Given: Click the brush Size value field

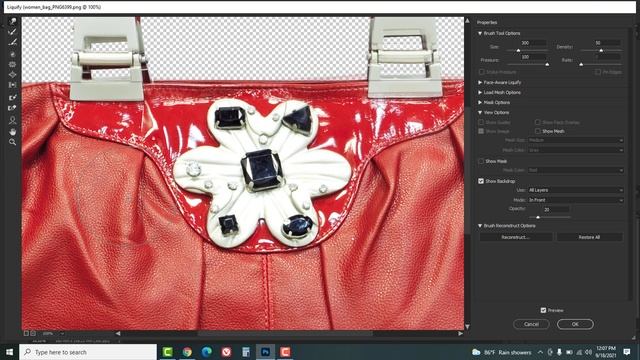Looking at the screenshot, I should (x=533, y=43).
